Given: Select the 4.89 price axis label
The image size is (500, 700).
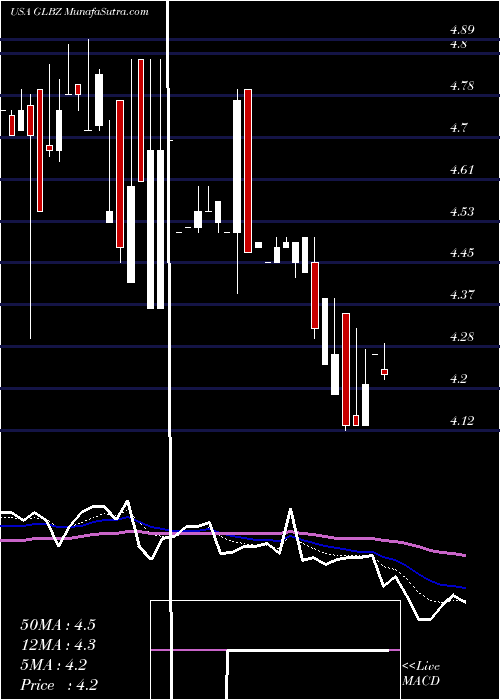Looking at the screenshot, I should [x=462, y=30].
